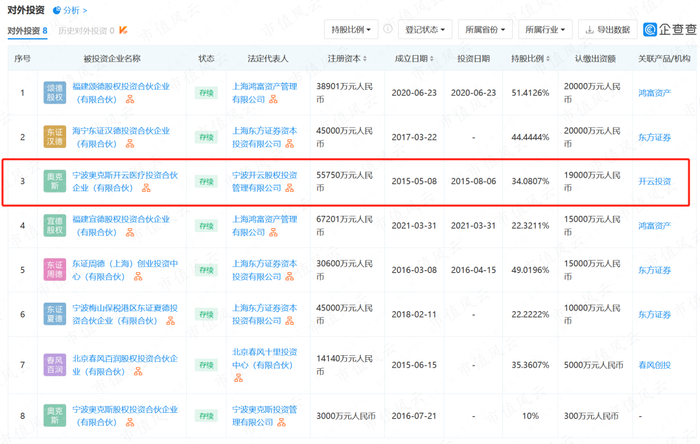Open 北京春风十里投资中心 representative link
Screen dimensions: 700x444
pyautogui.click(x=264, y=358)
